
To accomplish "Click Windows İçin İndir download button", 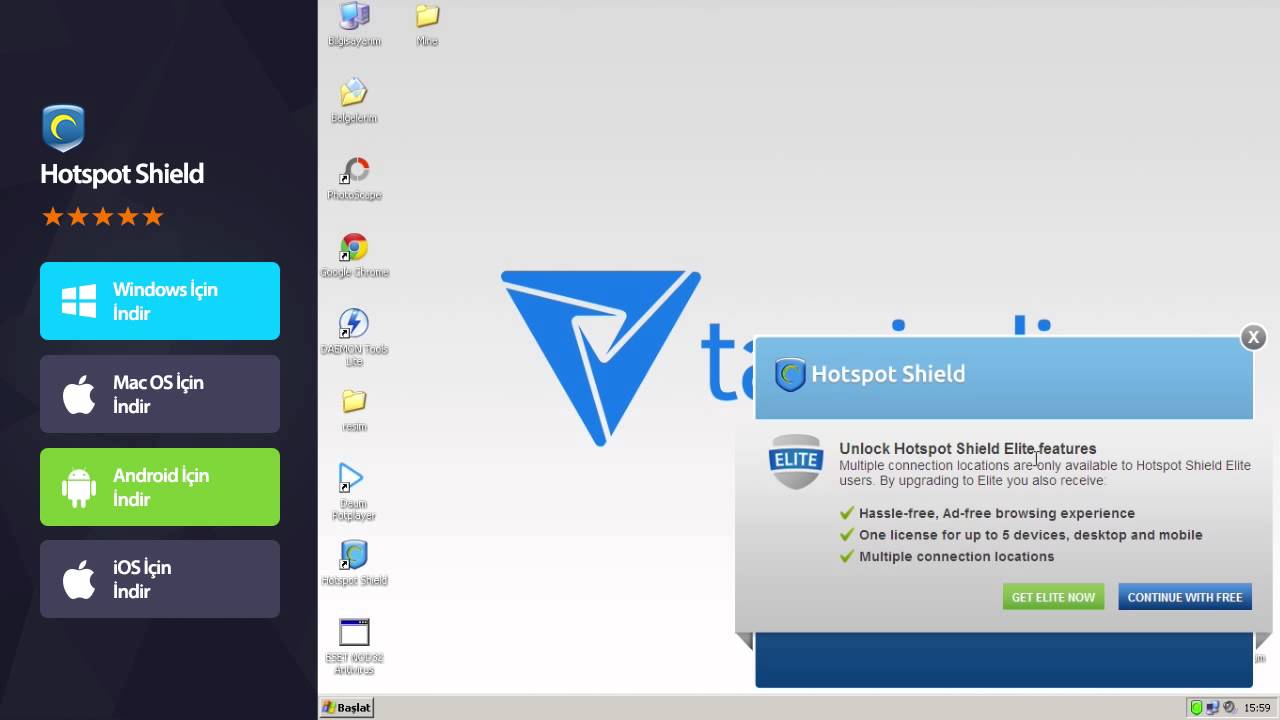I will 160,301.
